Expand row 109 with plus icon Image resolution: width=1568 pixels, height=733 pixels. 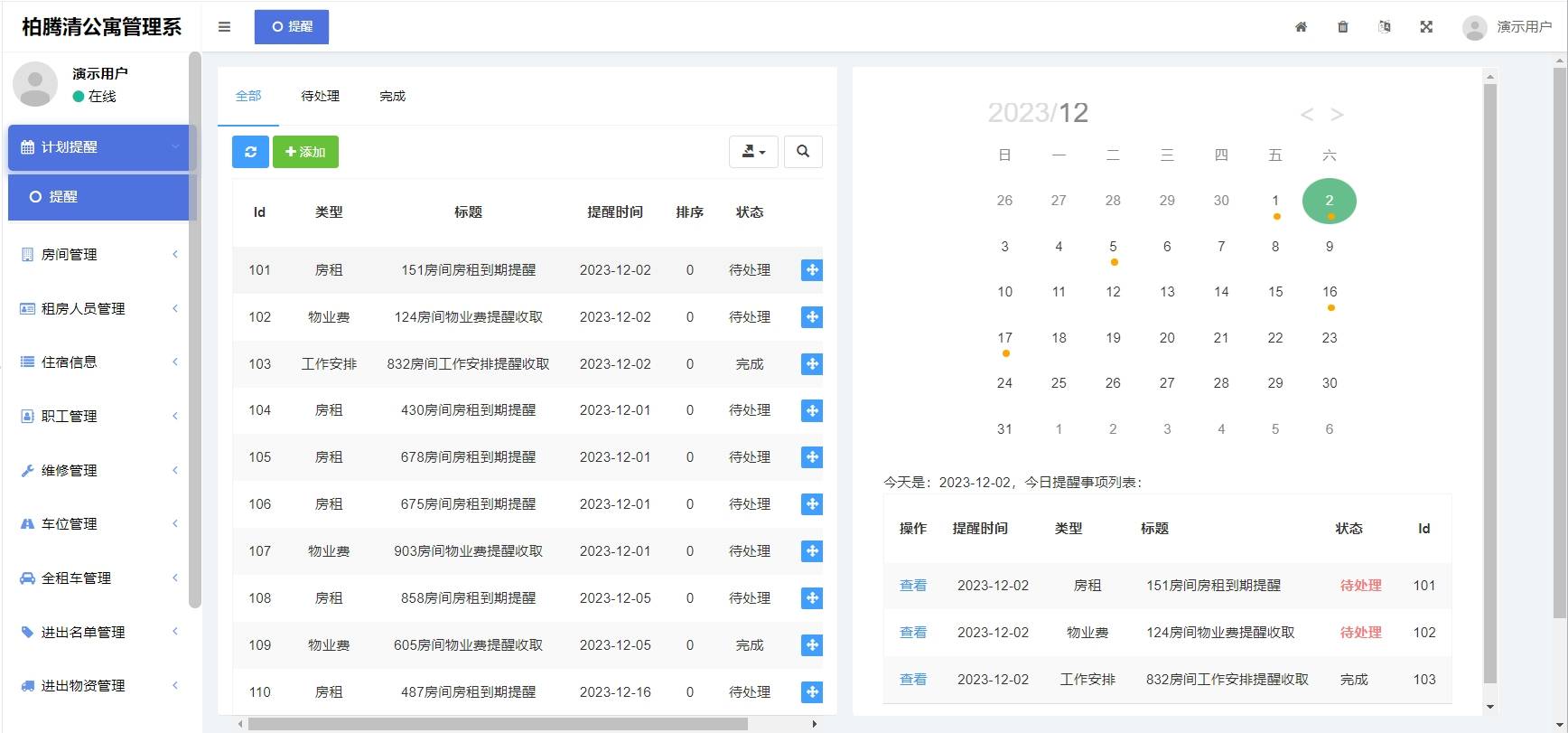[812, 645]
